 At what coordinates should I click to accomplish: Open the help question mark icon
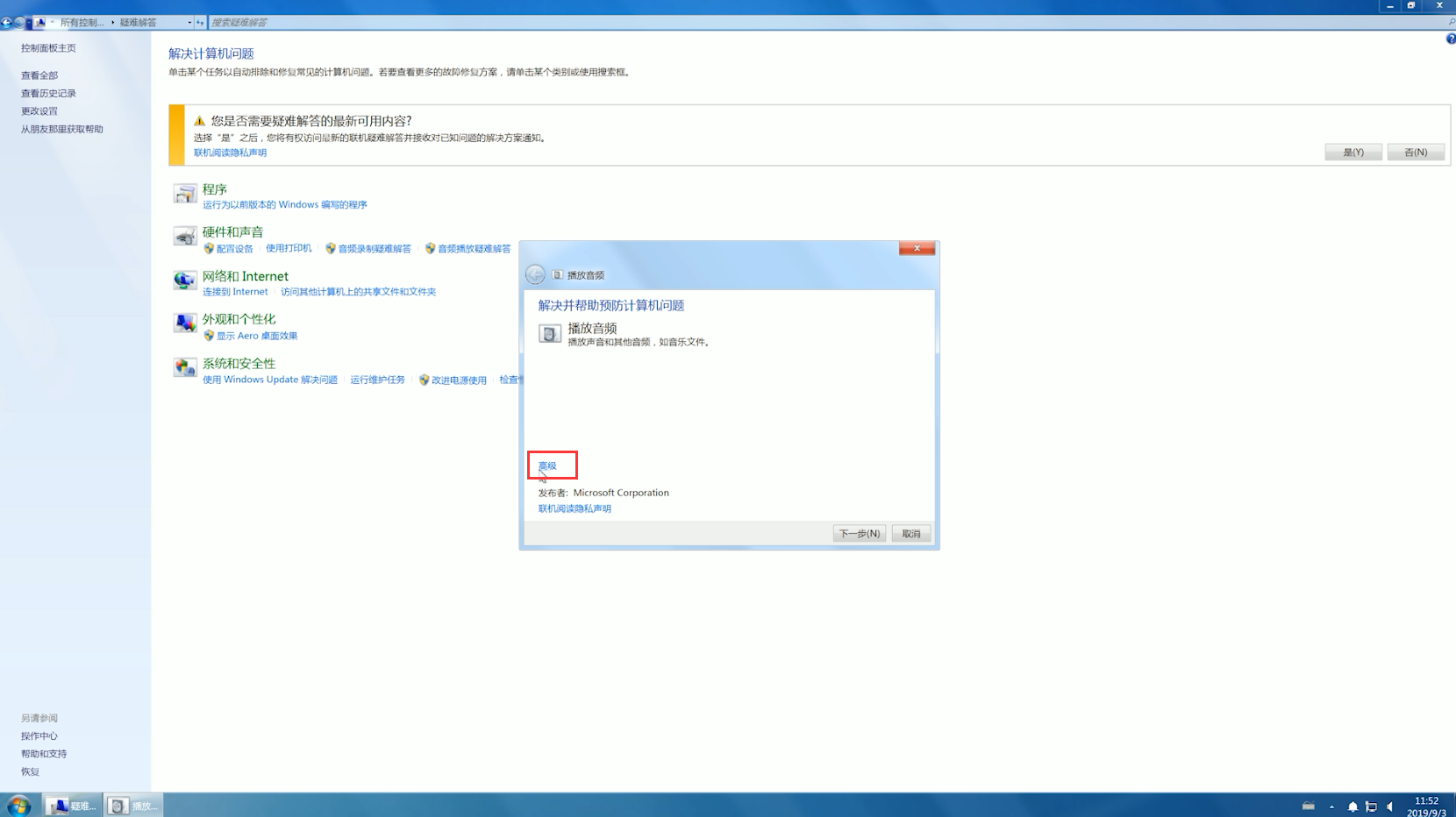click(1451, 39)
